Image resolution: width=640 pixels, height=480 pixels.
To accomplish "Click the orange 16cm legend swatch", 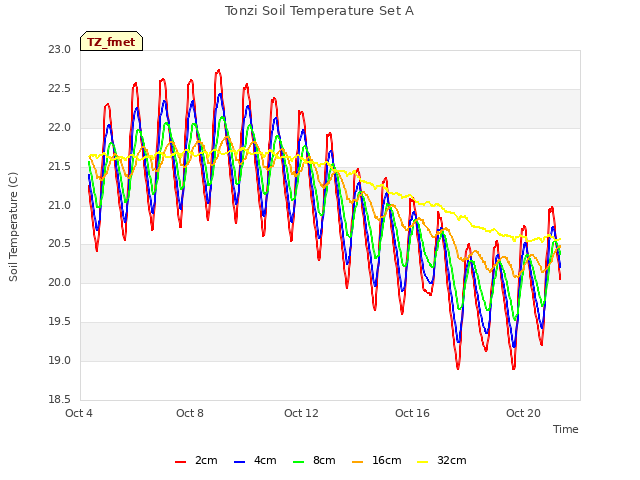I will (x=357, y=462).
